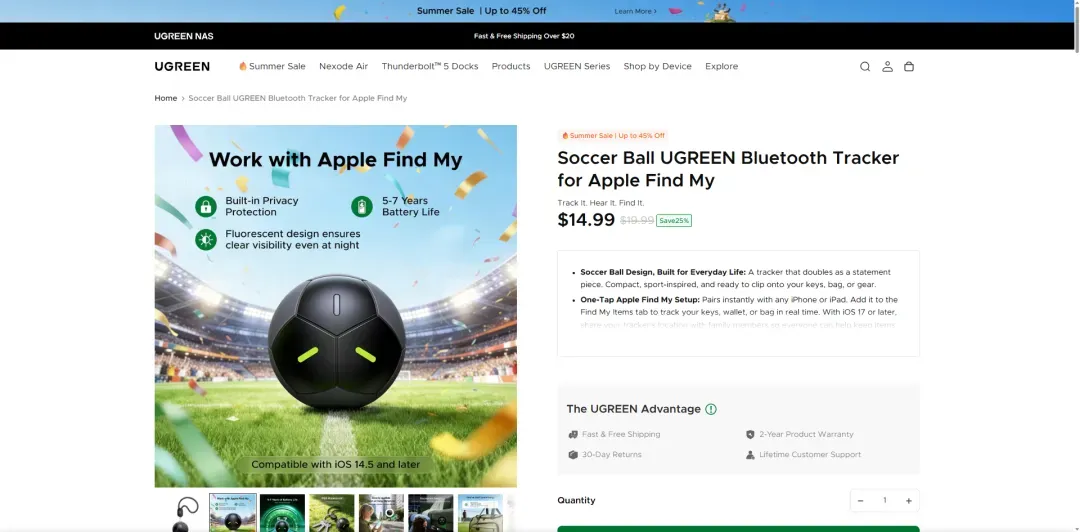Click the returns box icon

point(572,455)
